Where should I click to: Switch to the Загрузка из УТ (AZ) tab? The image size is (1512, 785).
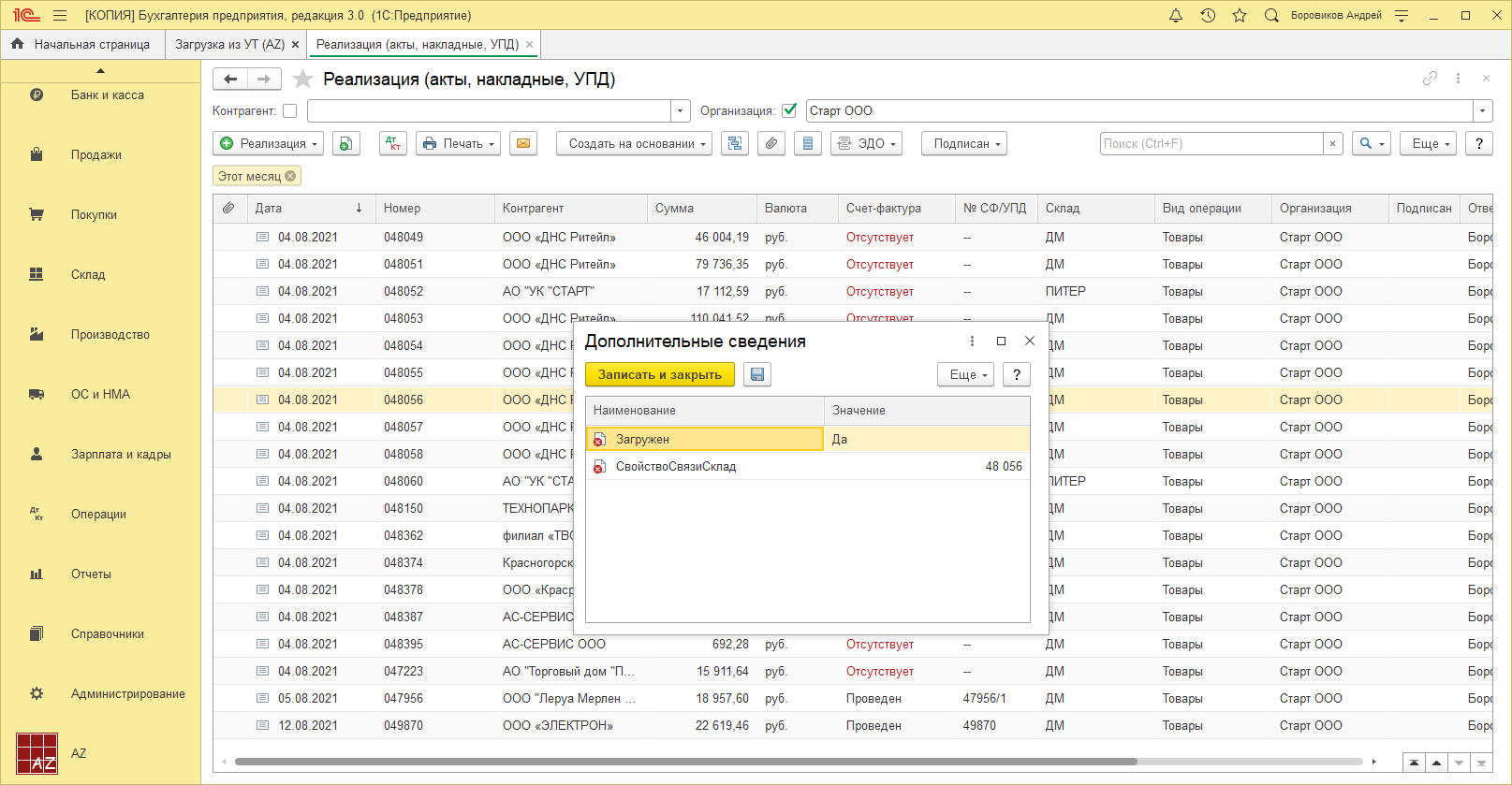(229, 44)
